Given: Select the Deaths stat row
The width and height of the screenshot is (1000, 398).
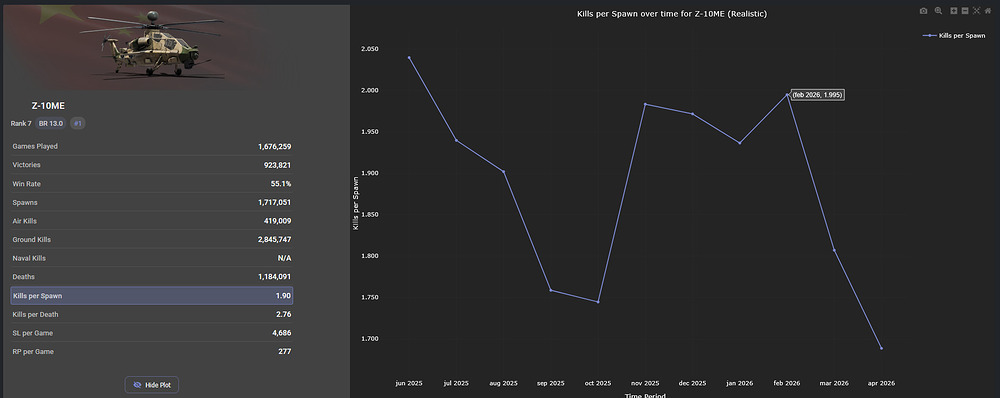Looking at the screenshot, I should (152, 277).
